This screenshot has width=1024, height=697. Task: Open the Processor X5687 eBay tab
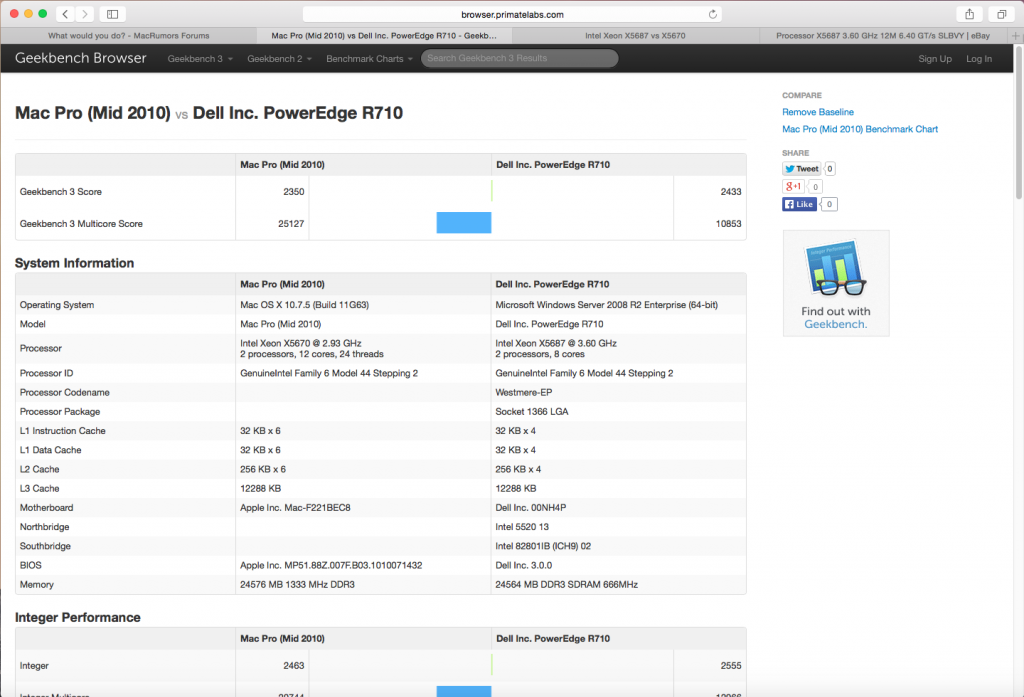pos(883,36)
